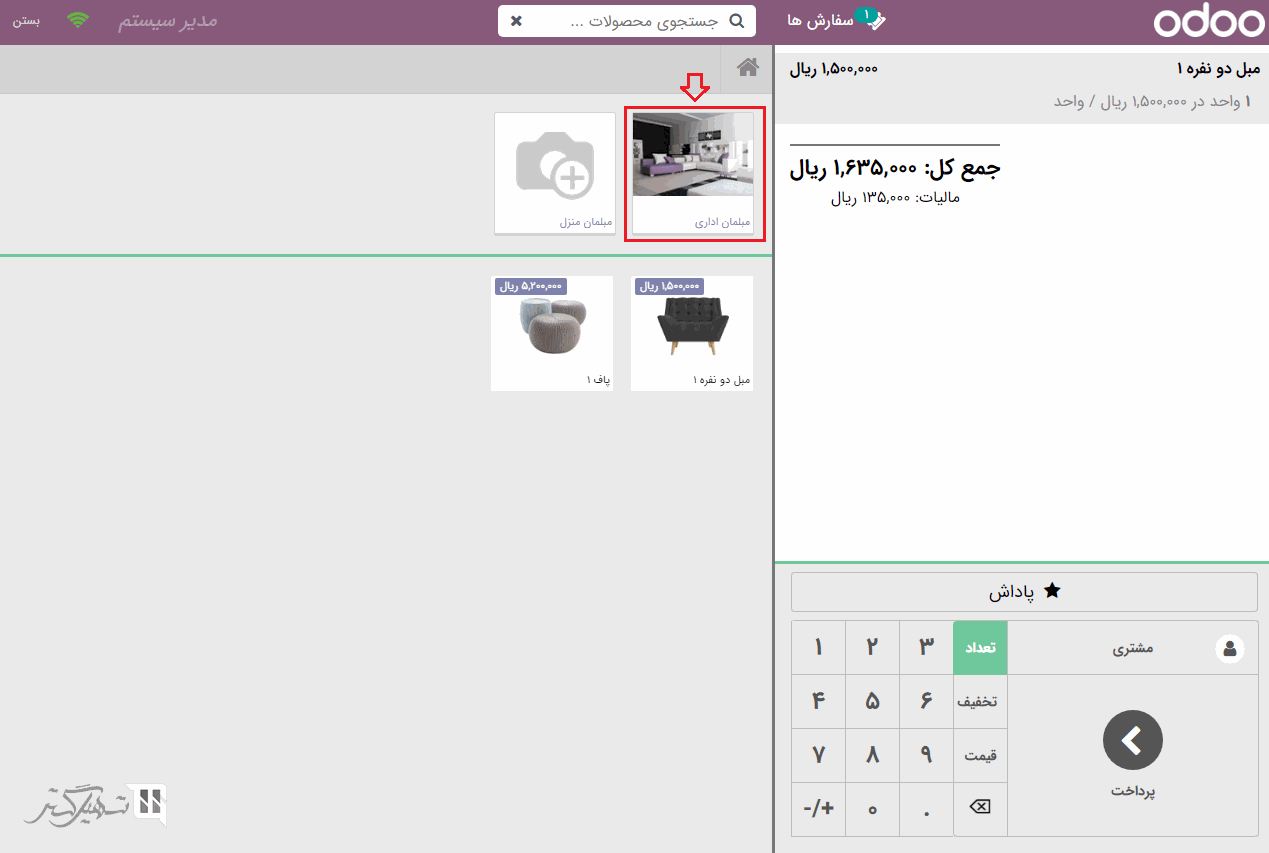Toggle sign with +/- key
Screen dimensions: 1269x853
818,809
